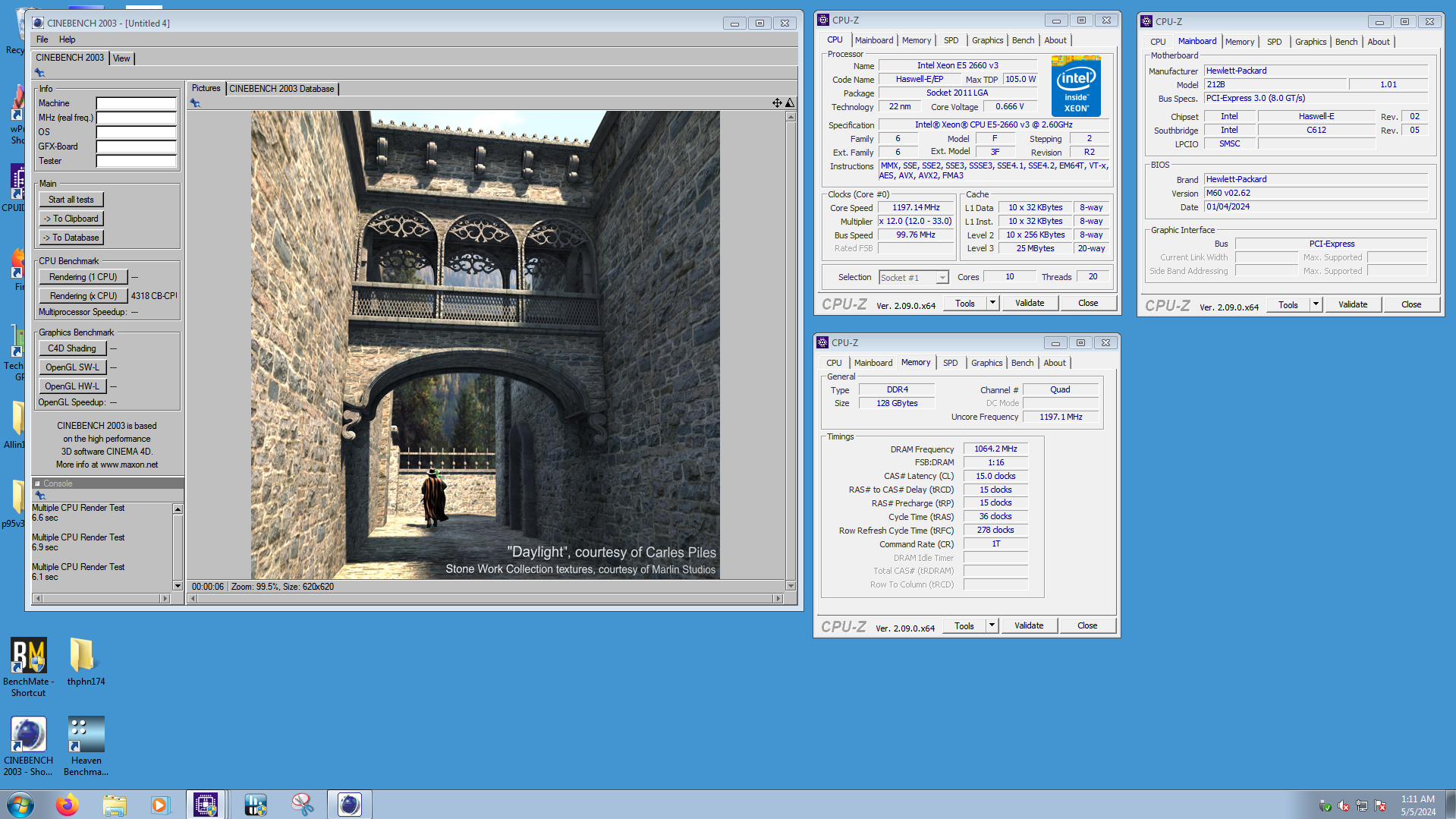Screen dimensions: 1456x819
Task: Open Snipping Tool taskbar icon
Action: click(x=303, y=805)
